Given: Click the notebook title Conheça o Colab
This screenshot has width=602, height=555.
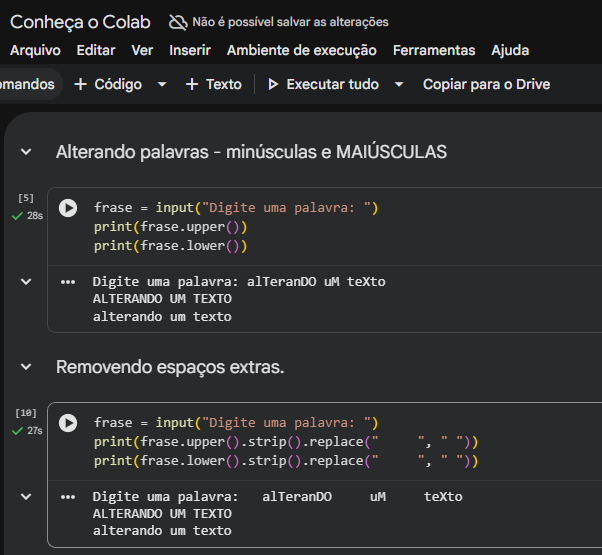Looking at the screenshot, I should [80, 22].
